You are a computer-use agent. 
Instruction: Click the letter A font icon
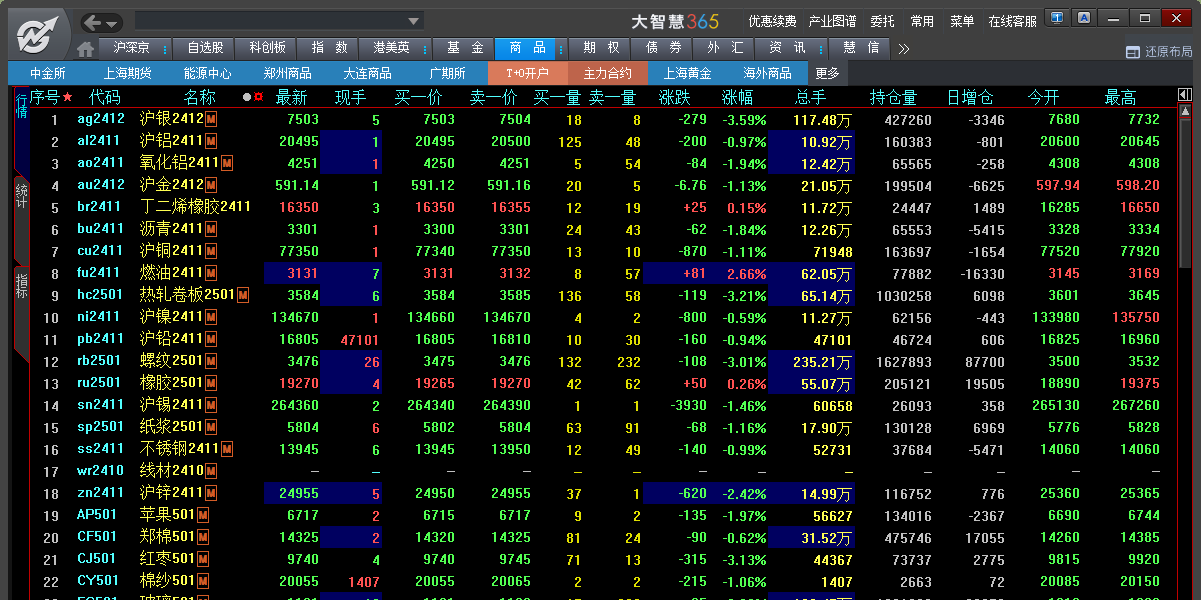tap(1085, 18)
